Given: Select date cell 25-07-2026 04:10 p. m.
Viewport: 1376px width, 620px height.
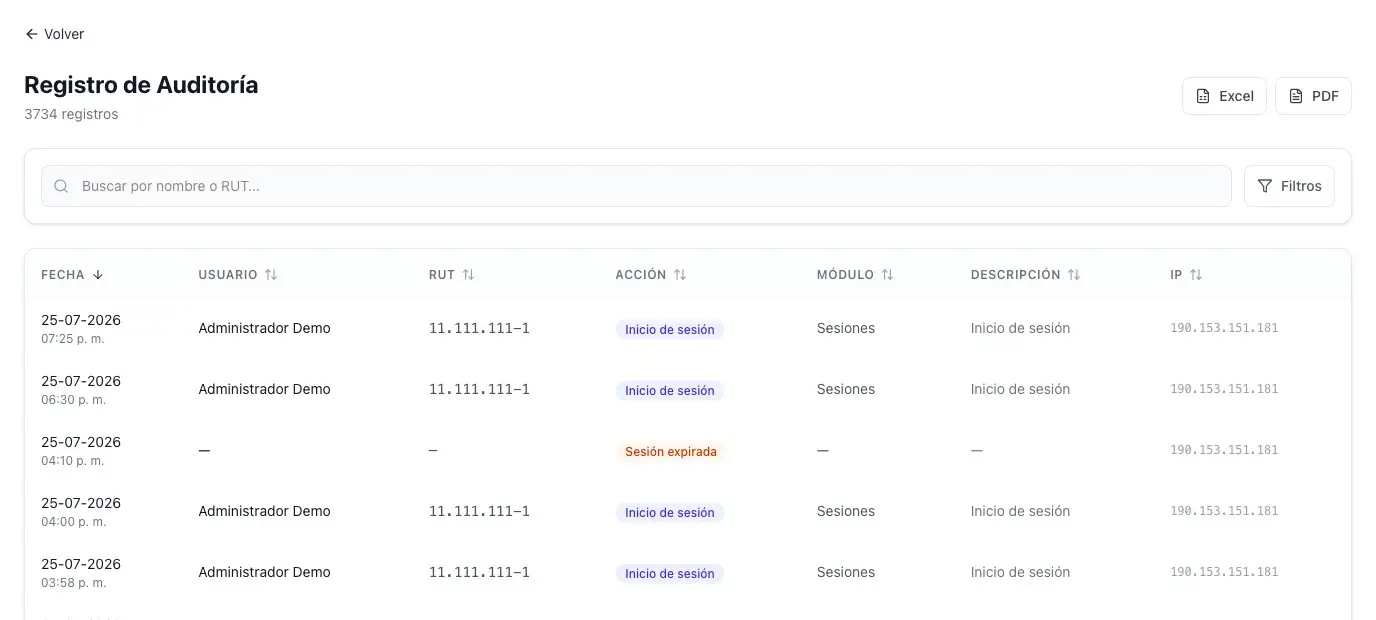Looking at the screenshot, I should coord(81,451).
